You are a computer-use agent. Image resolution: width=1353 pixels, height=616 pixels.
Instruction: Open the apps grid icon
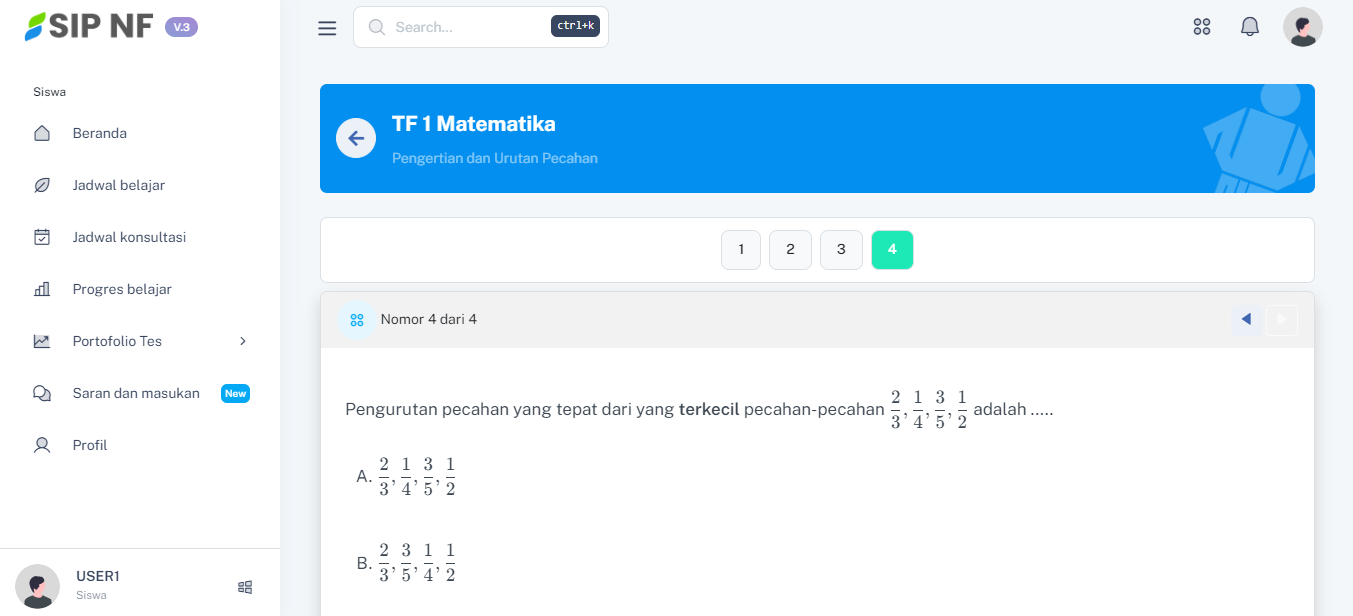click(x=1202, y=27)
